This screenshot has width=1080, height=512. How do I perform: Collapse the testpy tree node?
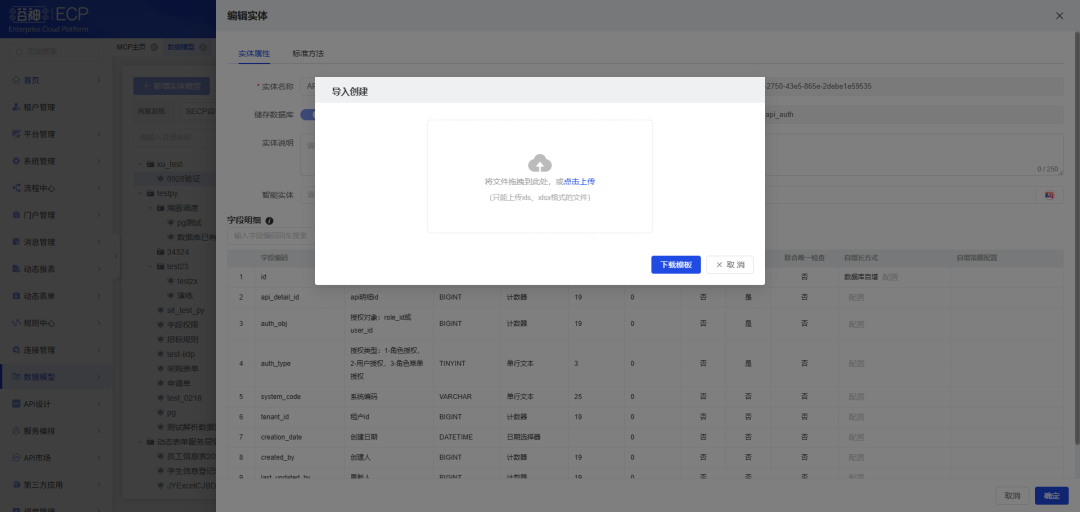(x=139, y=193)
